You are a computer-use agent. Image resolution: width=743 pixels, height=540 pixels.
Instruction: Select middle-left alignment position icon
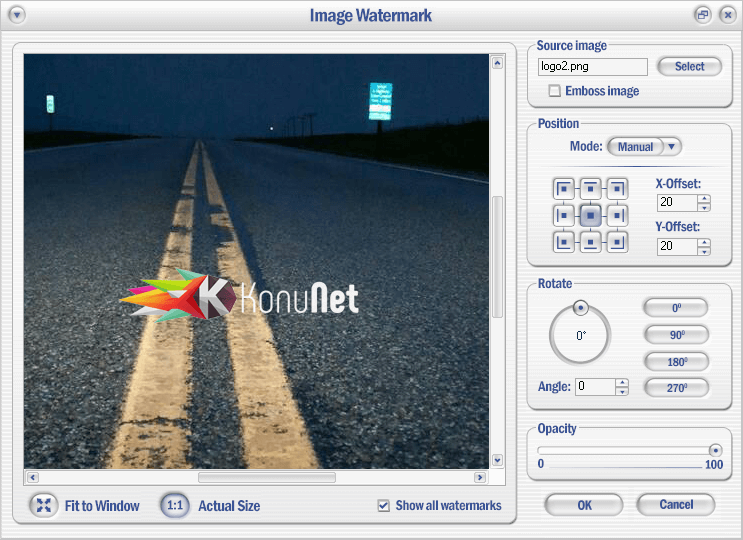tap(564, 214)
